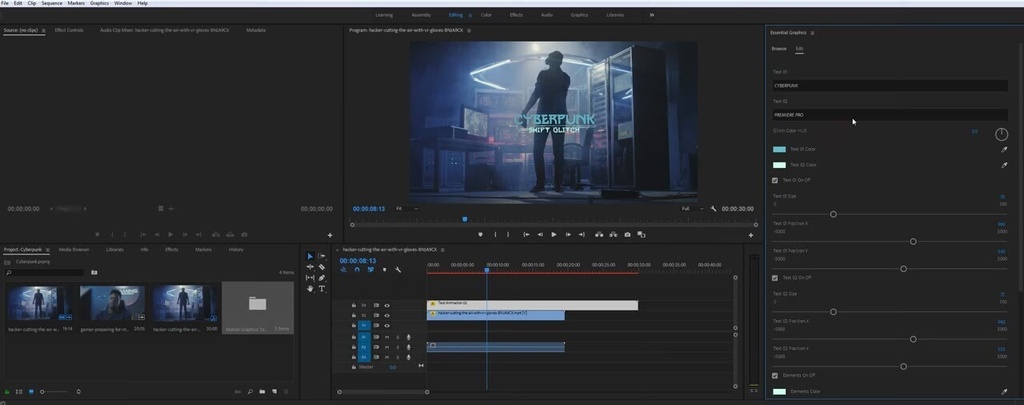This screenshot has width=1024, height=405.
Task: Click Text 01 Color eyedropper
Action: 1004,150
